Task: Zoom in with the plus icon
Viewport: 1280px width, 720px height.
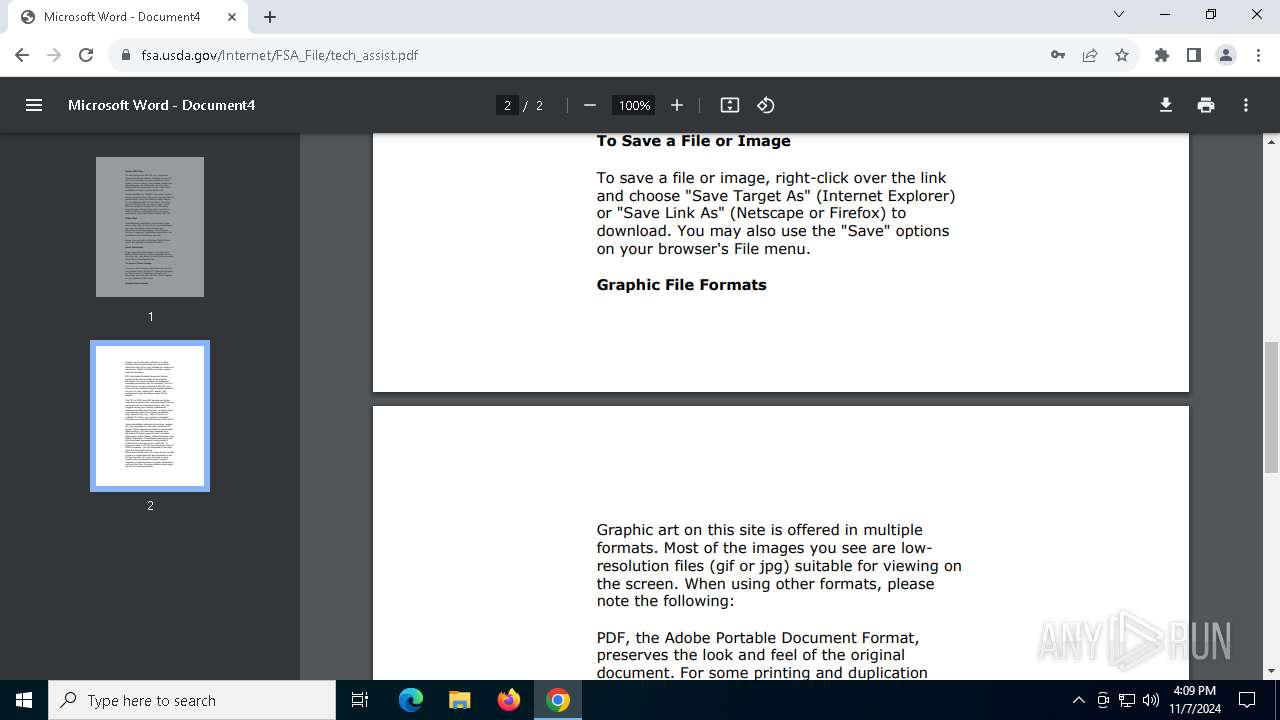Action: tap(677, 105)
